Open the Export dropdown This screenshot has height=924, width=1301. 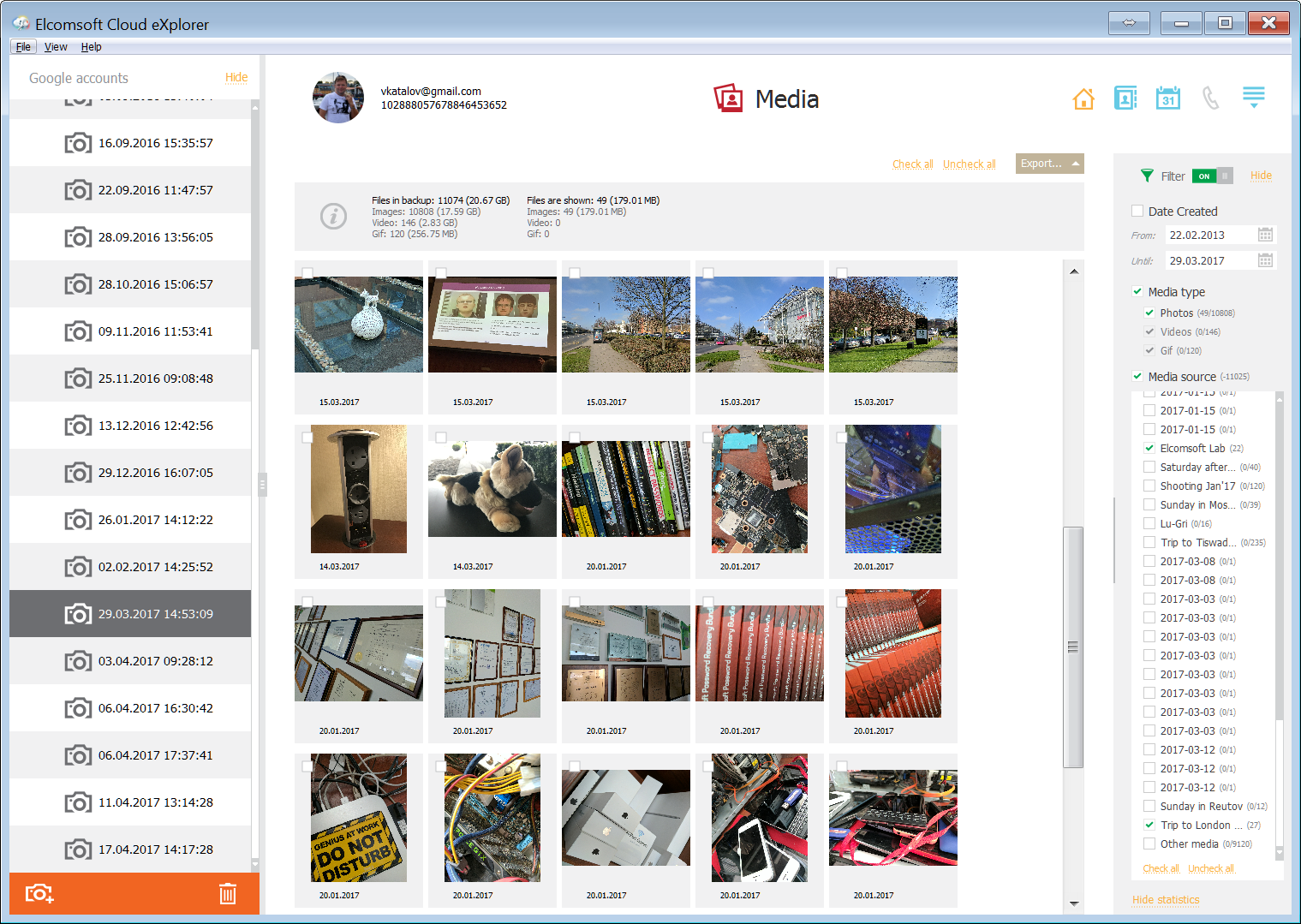pos(1049,163)
